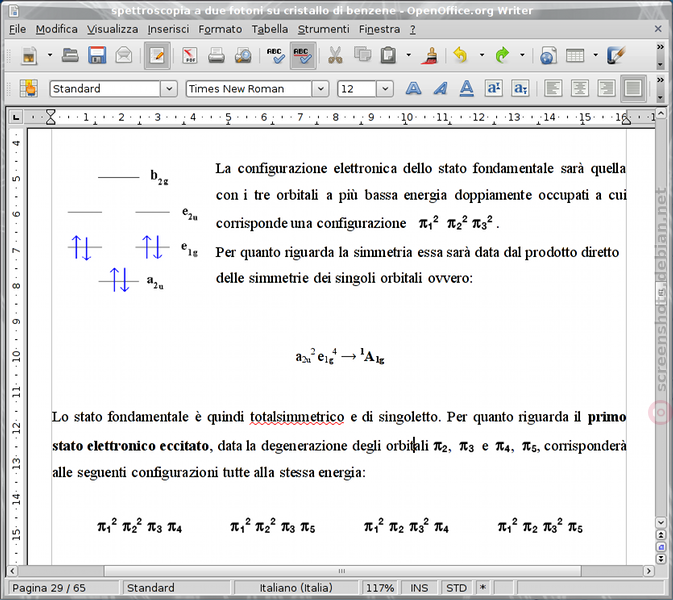Show the Draw Functions toolbar
The image size is (673, 600).
click(616, 55)
